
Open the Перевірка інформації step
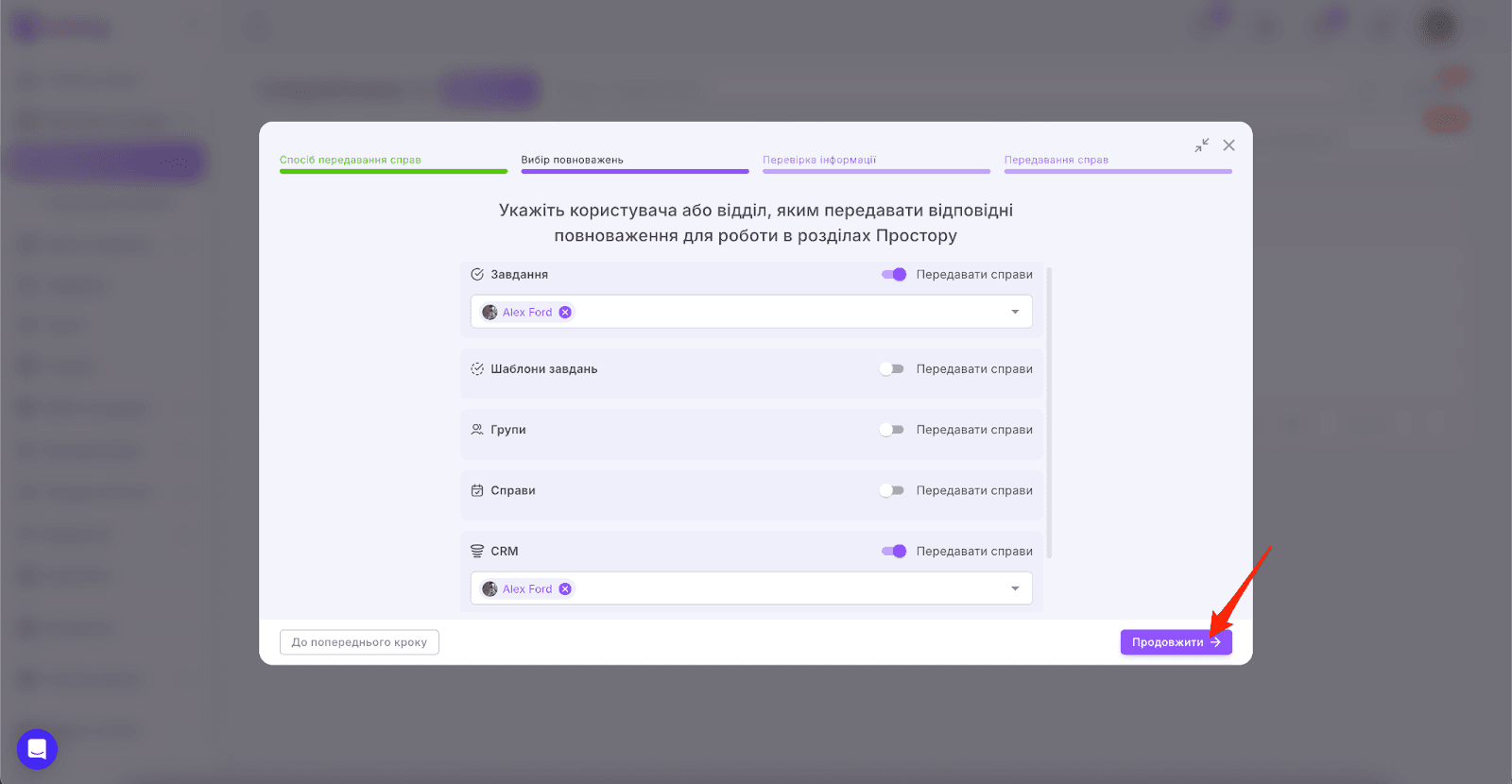876,162
